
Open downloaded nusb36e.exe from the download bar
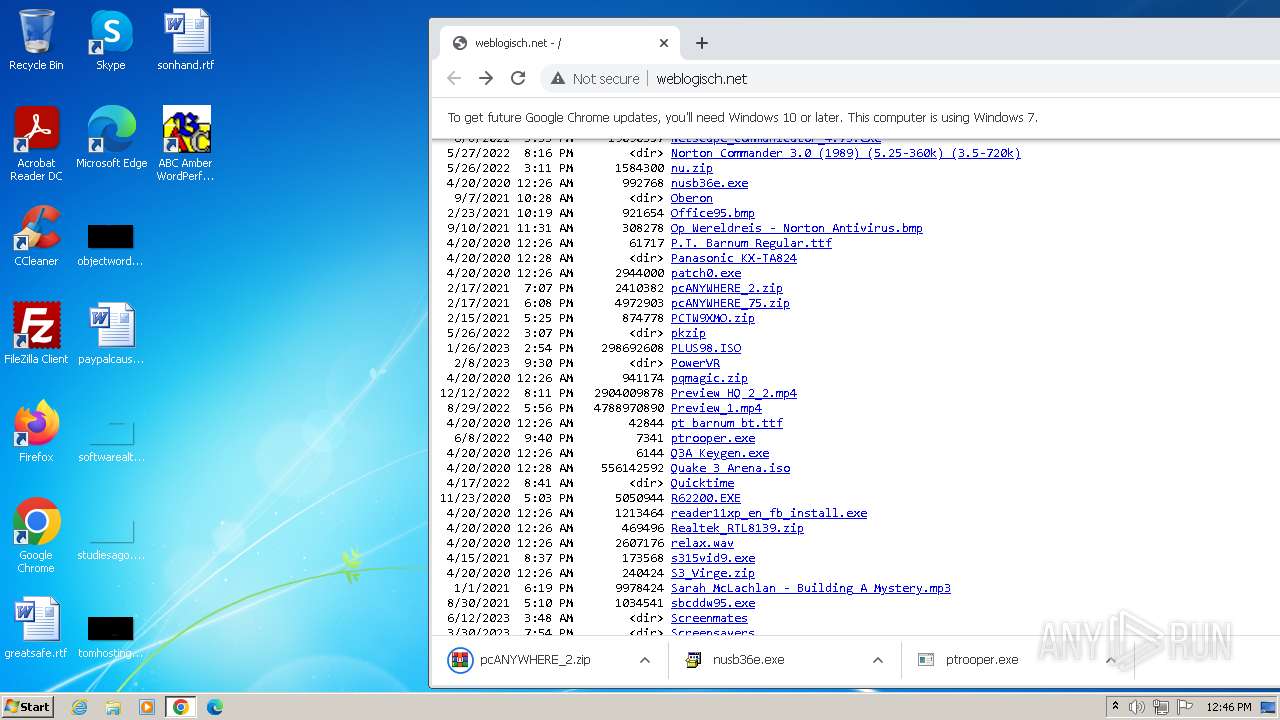coord(748,660)
